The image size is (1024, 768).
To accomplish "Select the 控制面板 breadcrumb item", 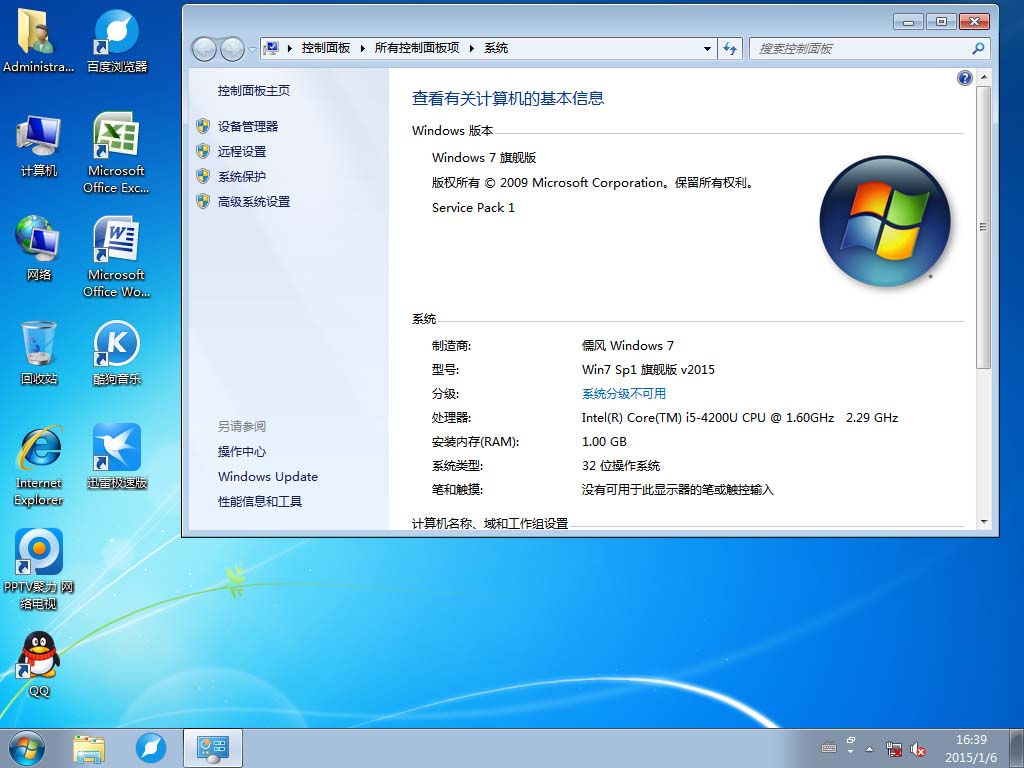I will point(326,48).
